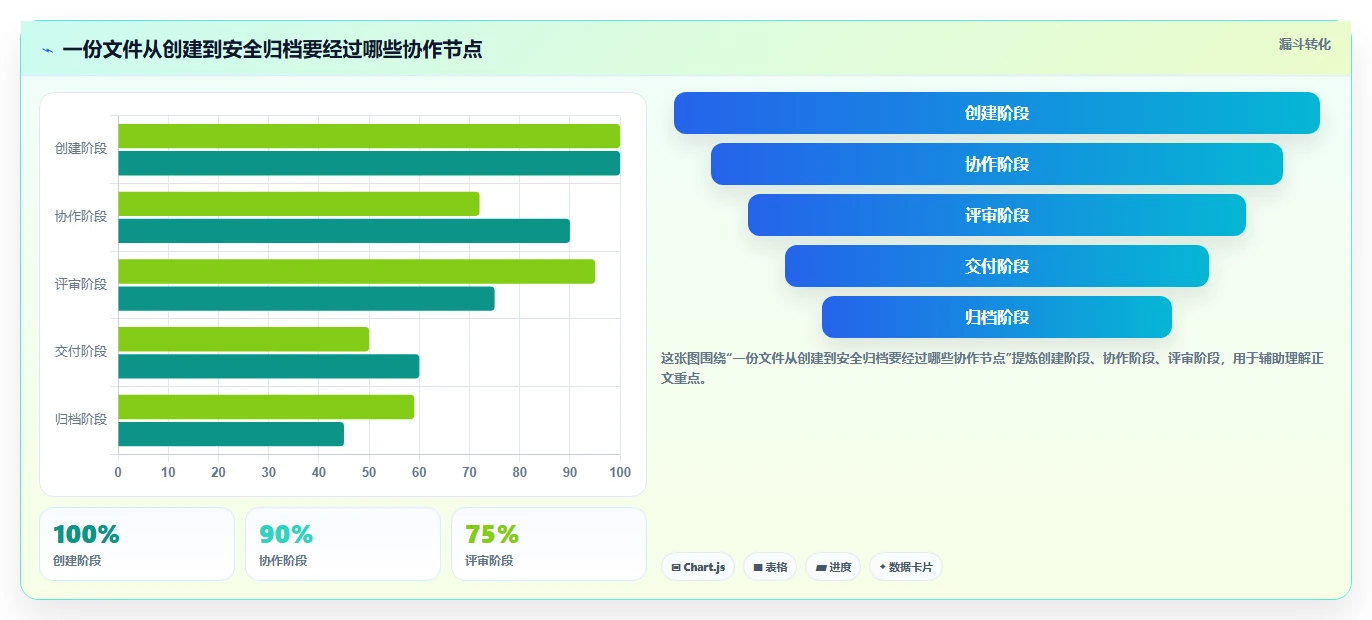Select the 协作阶段 funnel stage
Screen dimensions: 1372x620
[x=997, y=164]
